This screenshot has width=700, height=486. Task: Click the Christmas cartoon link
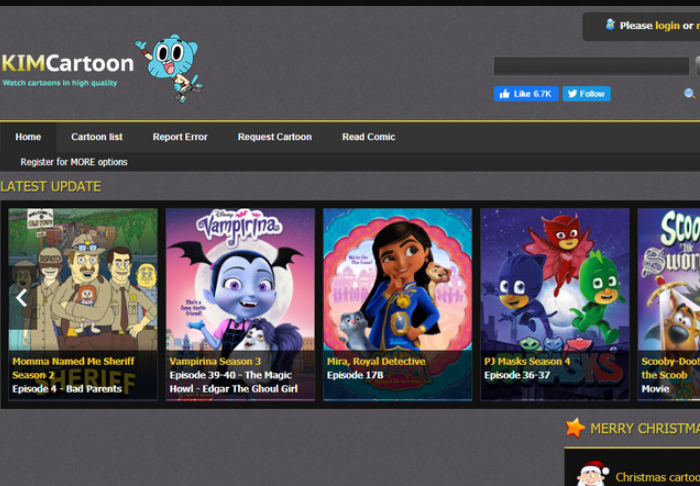tap(657, 477)
